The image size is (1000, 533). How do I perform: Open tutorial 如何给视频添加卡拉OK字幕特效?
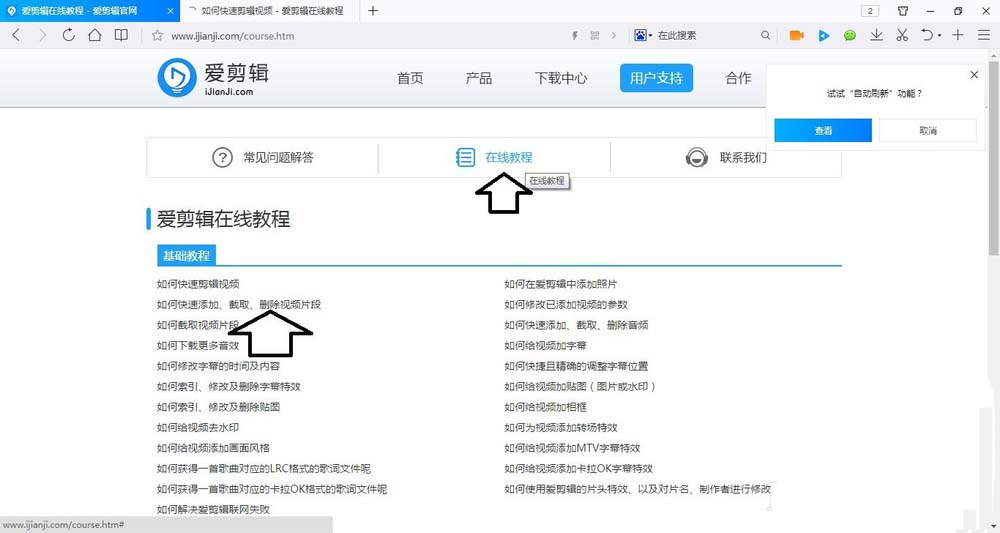[x=578, y=469]
